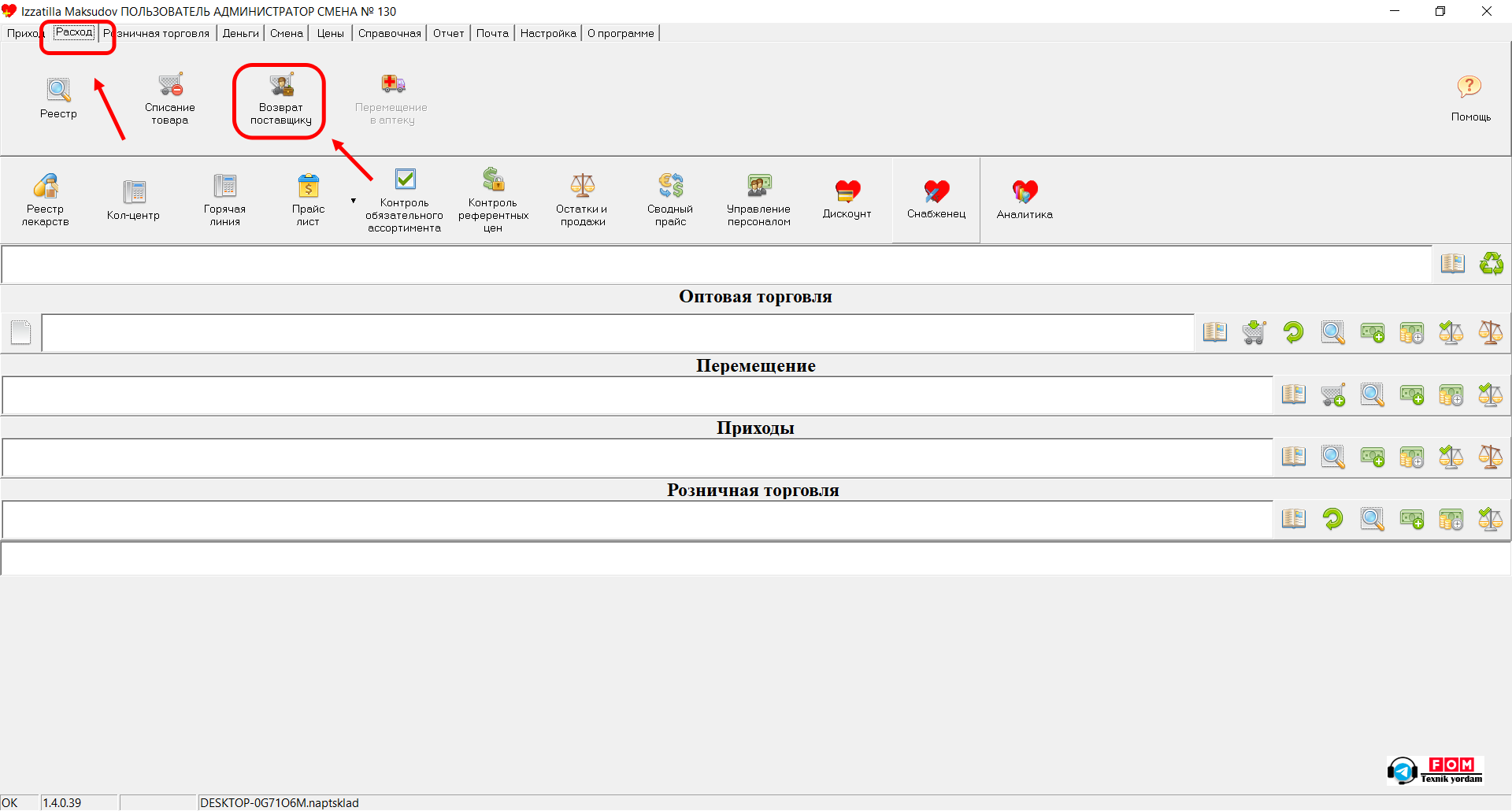The height and width of the screenshot is (811, 1512).
Task: Click the green refresh arrow in Розничная торговля row
Action: [x=1333, y=519]
